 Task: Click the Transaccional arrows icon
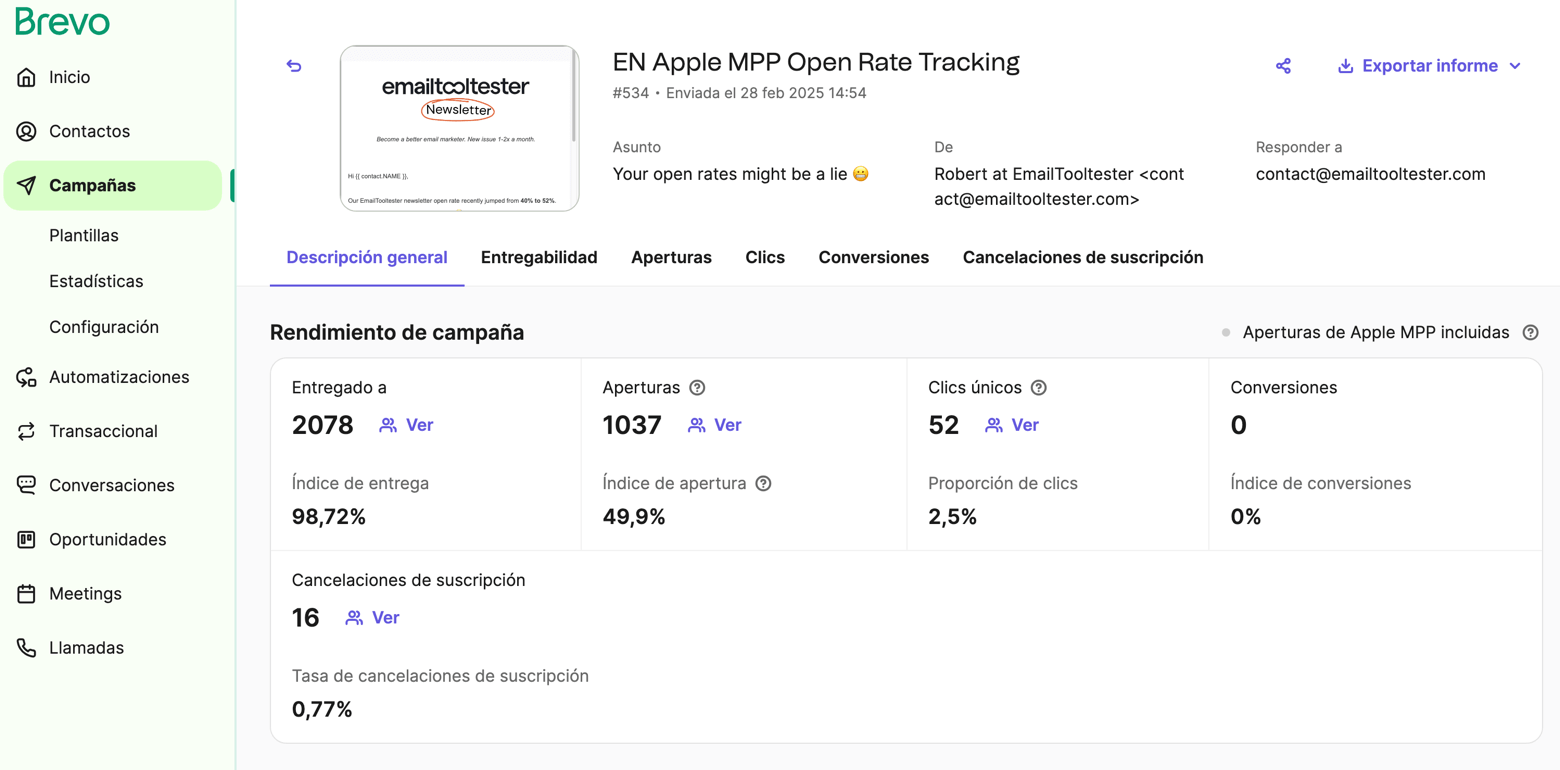click(x=27, y=431)
